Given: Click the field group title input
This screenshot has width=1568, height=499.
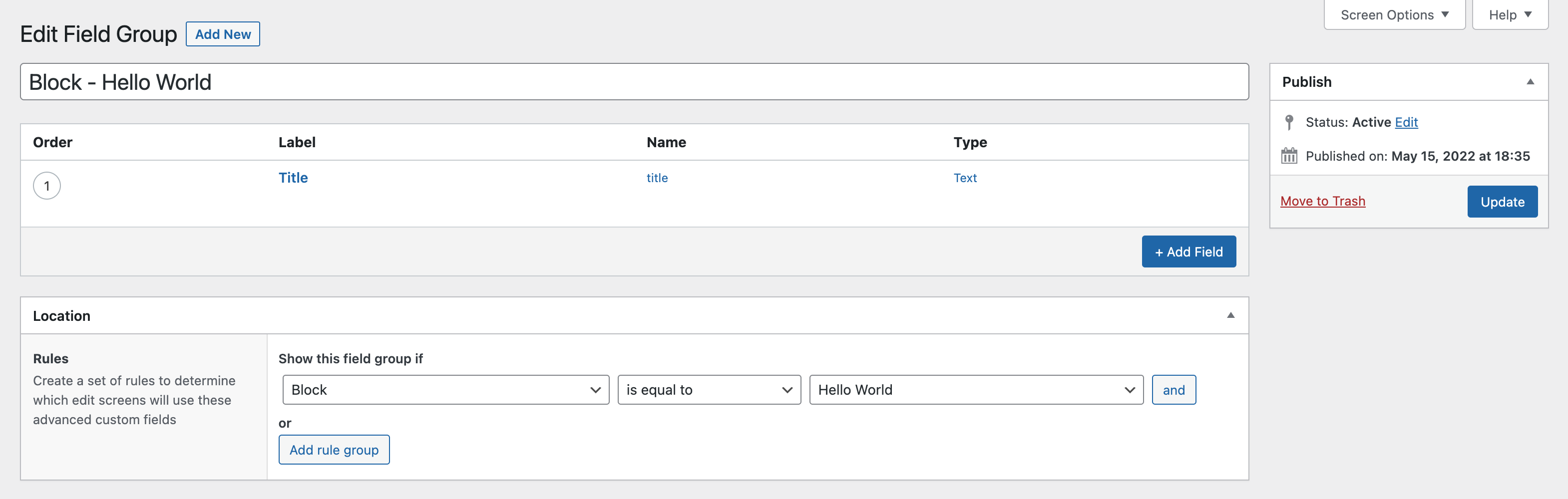Looking at the screenshot, I should (x=634, y=81).
